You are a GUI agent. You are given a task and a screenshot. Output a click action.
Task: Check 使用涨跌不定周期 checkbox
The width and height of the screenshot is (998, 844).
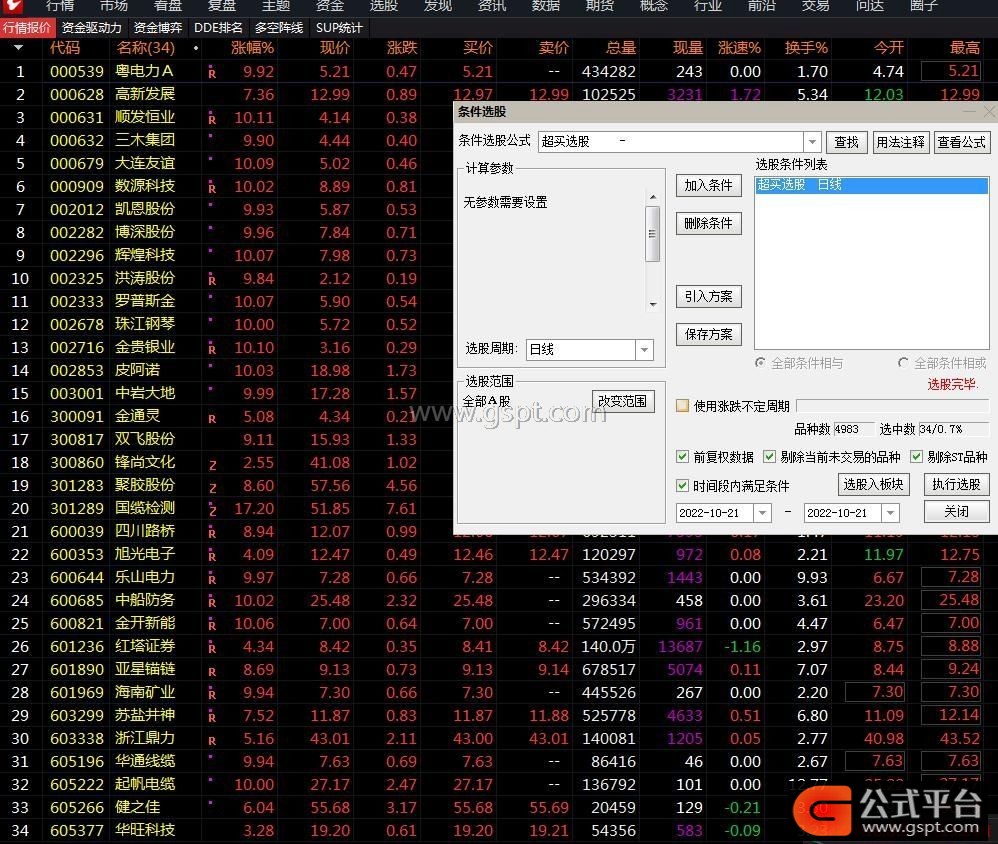click(x=682, y=406)
